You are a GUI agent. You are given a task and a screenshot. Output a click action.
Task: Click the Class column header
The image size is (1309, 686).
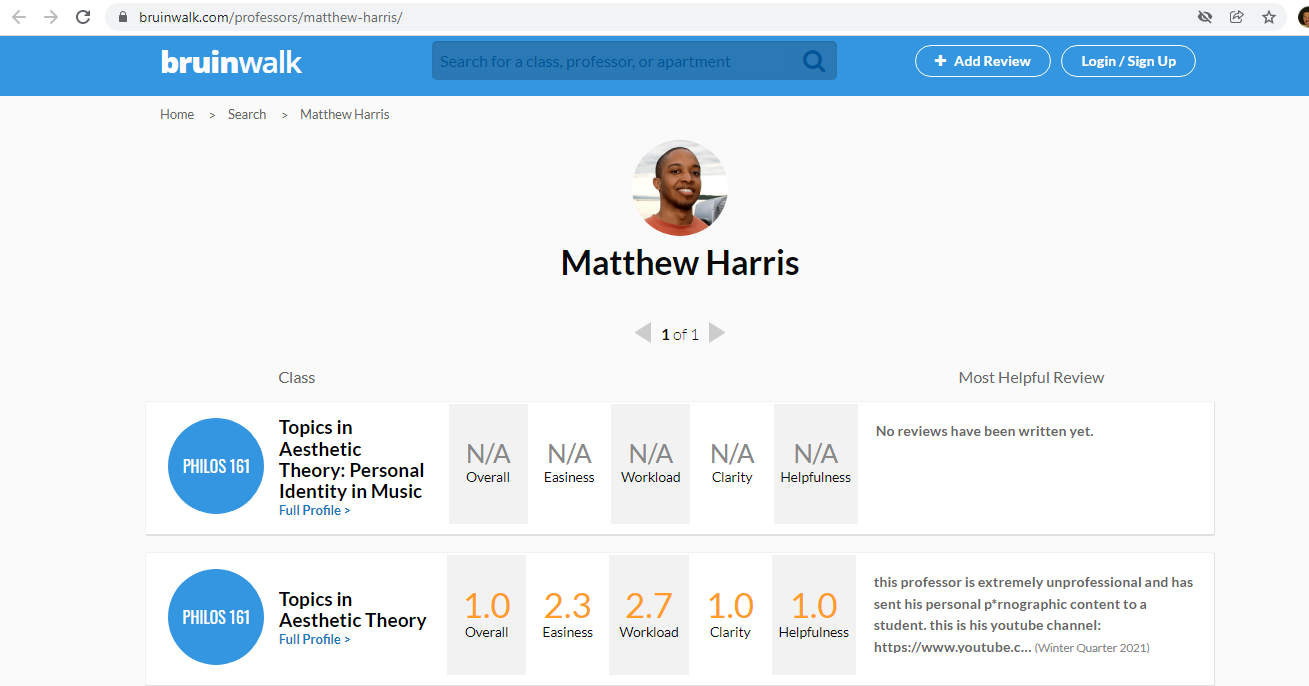[x=297, y=377]
